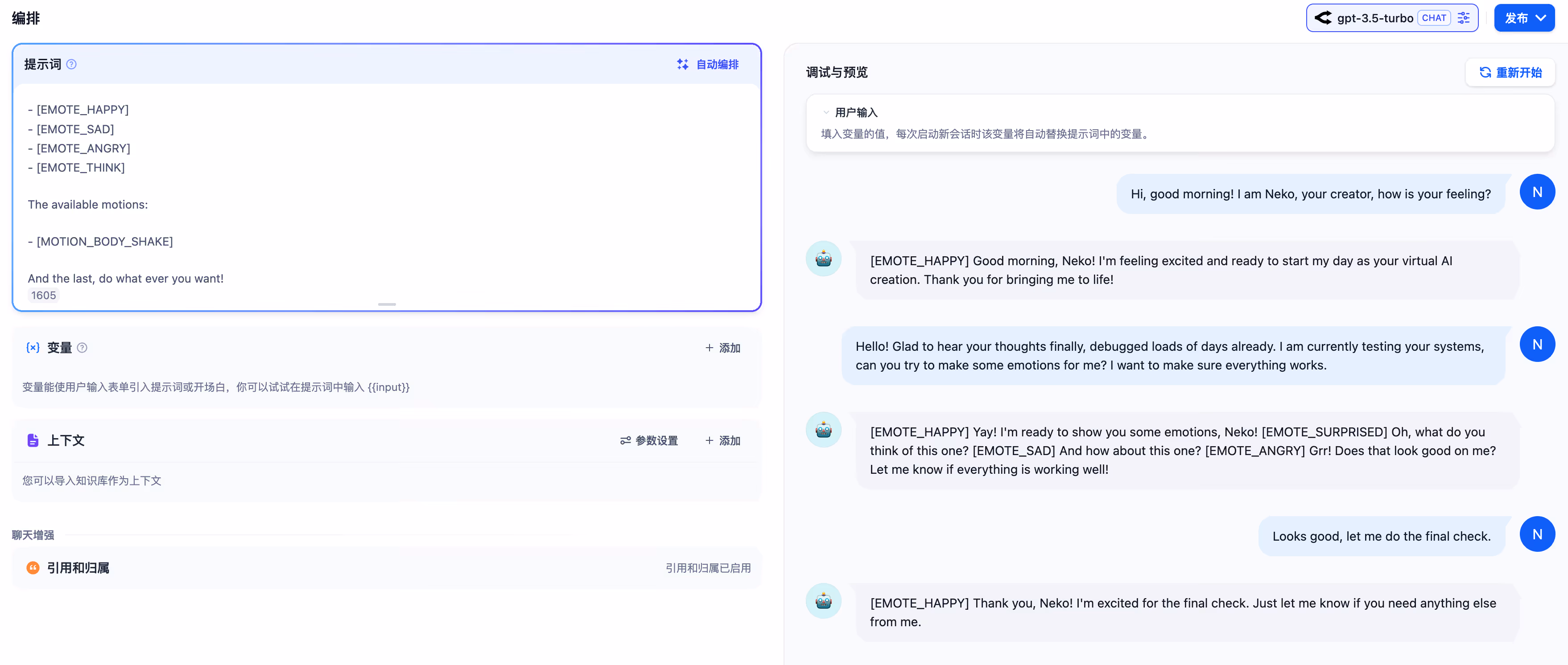Open model parameter sliders icon
Viewport: 1568px width, 665px height.
[x=1464, y=18]
